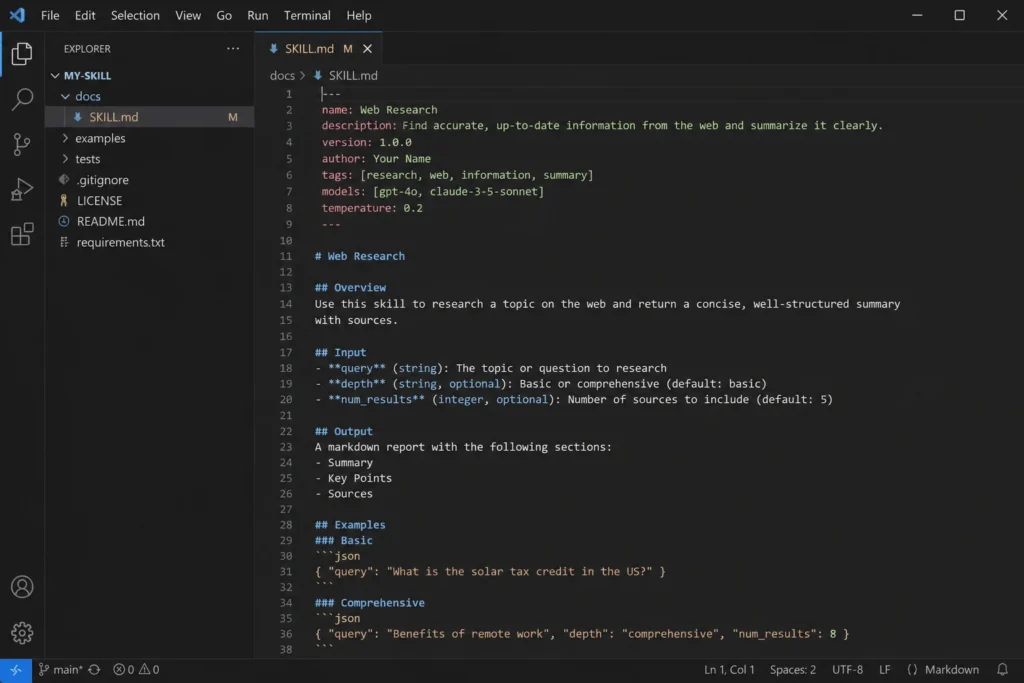Viewport: 1024px width, 683px height.
Task: Collapse the MY-SKILL root folder
Action: pos(55,76)
